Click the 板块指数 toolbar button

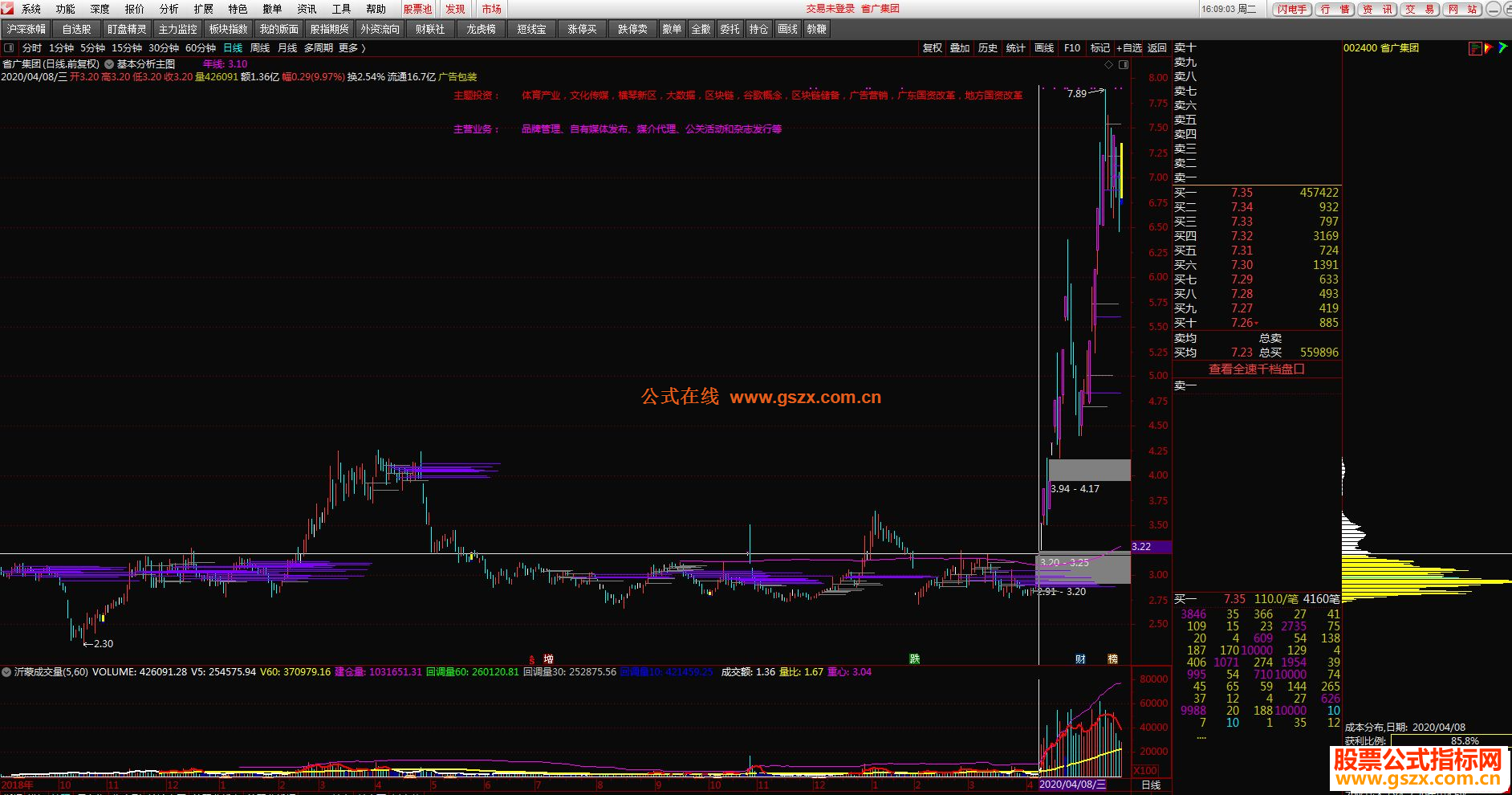click(229, 29)
